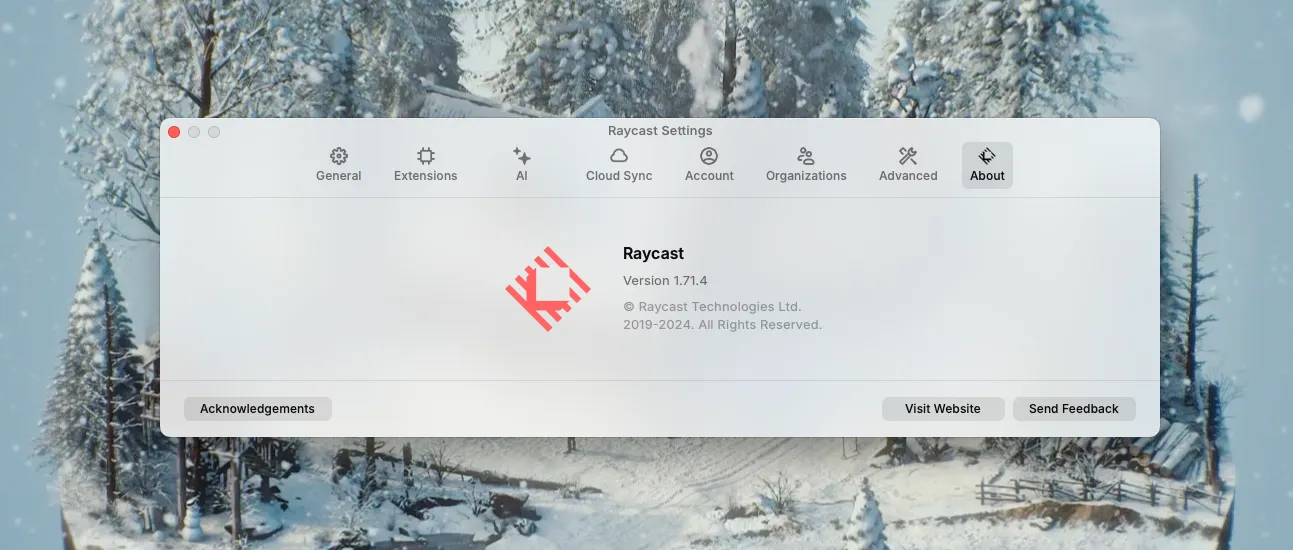Open the Organizations people icon

click(x=806, y=156)
